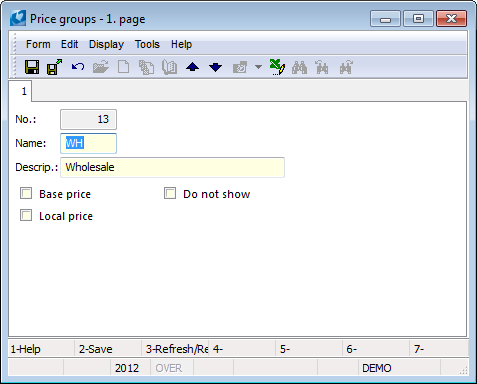Click the DEMO status bar cell

point(399,368)
